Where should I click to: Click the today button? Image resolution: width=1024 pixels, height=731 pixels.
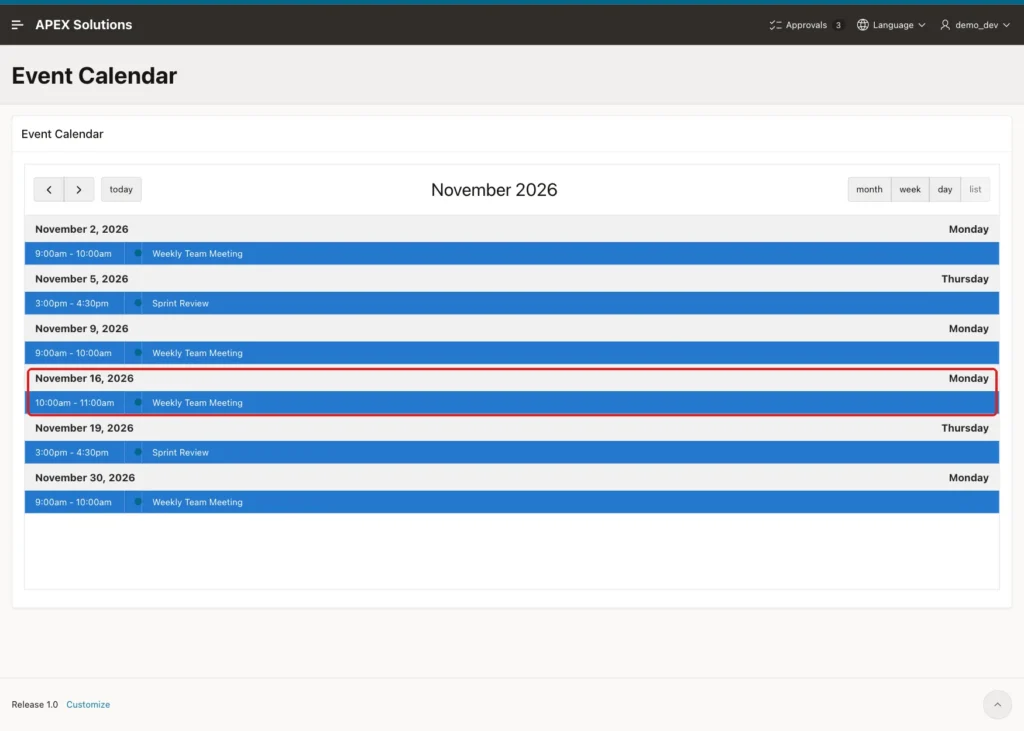[x=121, y=189]
